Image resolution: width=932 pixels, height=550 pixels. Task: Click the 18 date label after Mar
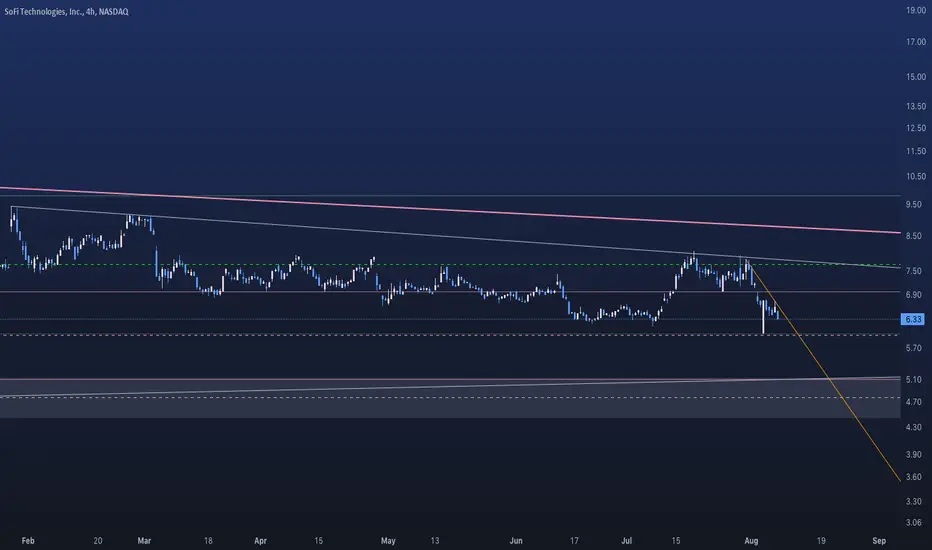pos(208,540)
